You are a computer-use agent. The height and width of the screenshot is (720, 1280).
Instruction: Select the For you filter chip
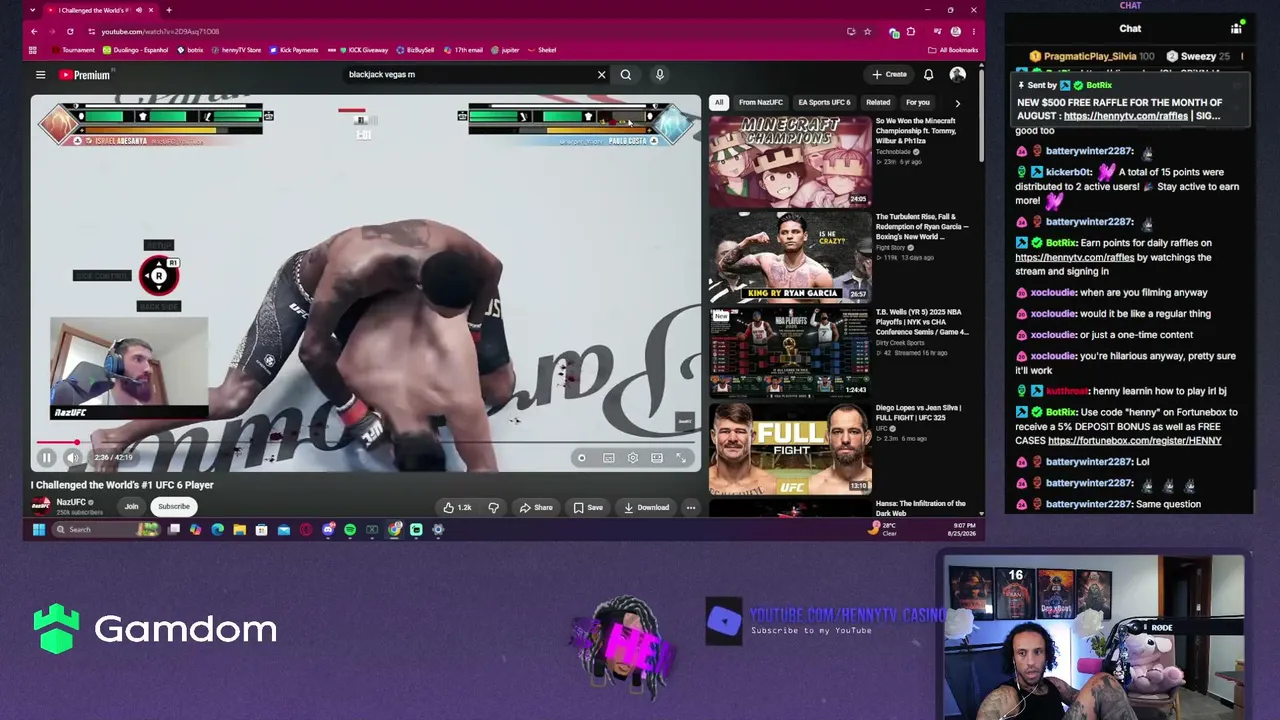918,102
